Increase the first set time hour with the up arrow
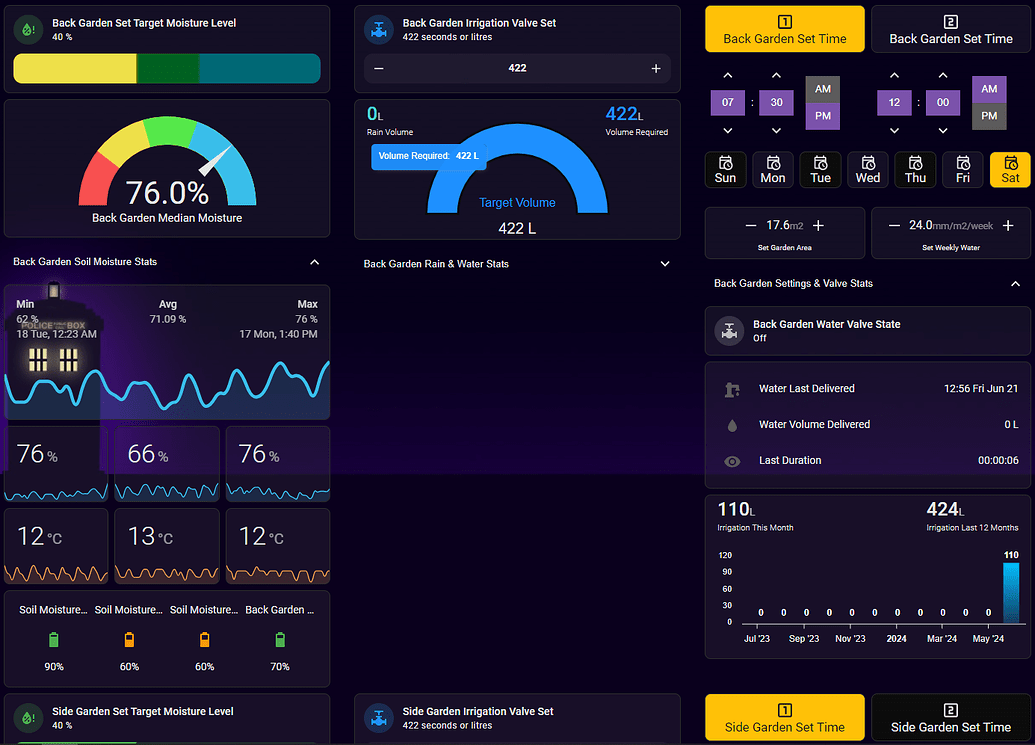The image size is (1035, 745). [727, 75]
